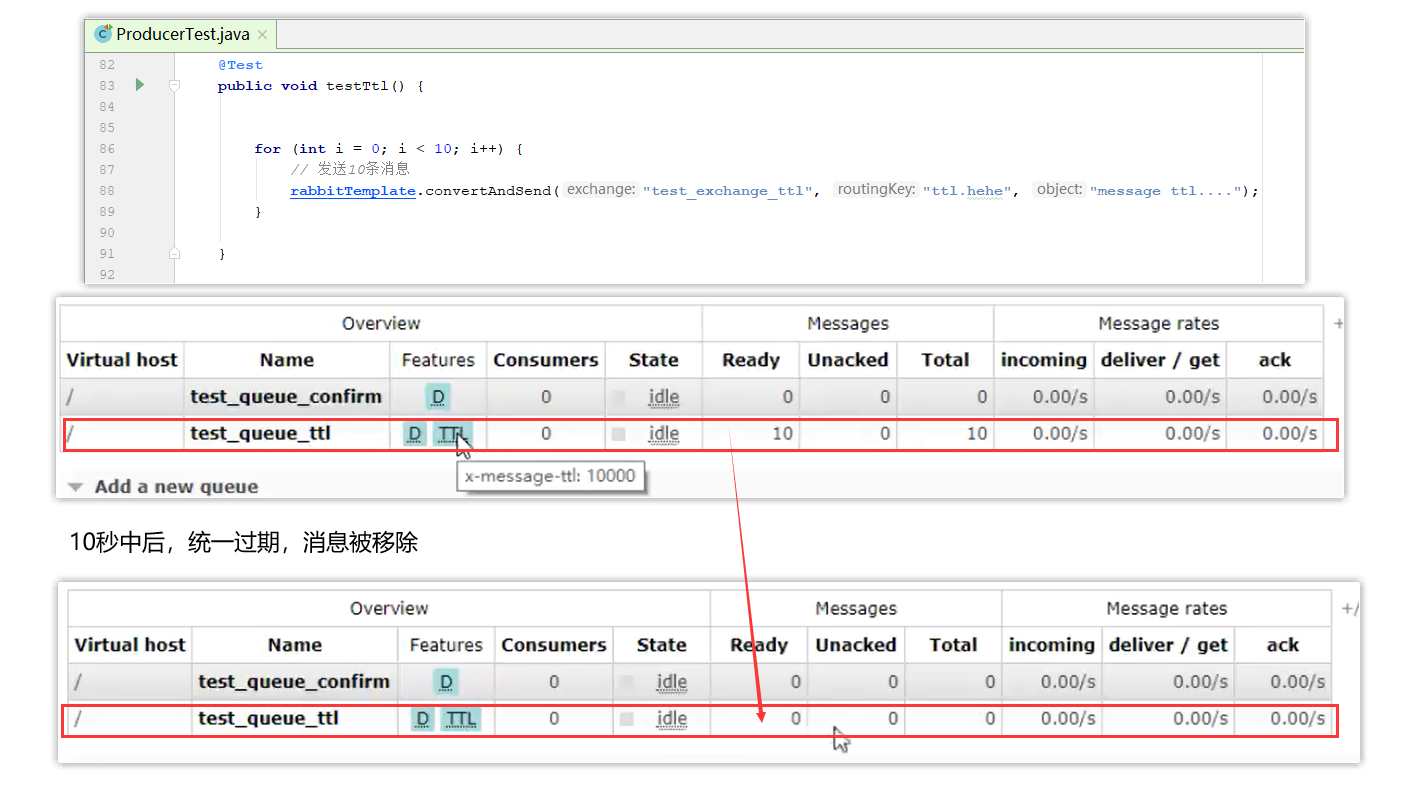Click the +/- columns toggle in lower table
Screen dimensions: 1407x788
(1349, 608)
